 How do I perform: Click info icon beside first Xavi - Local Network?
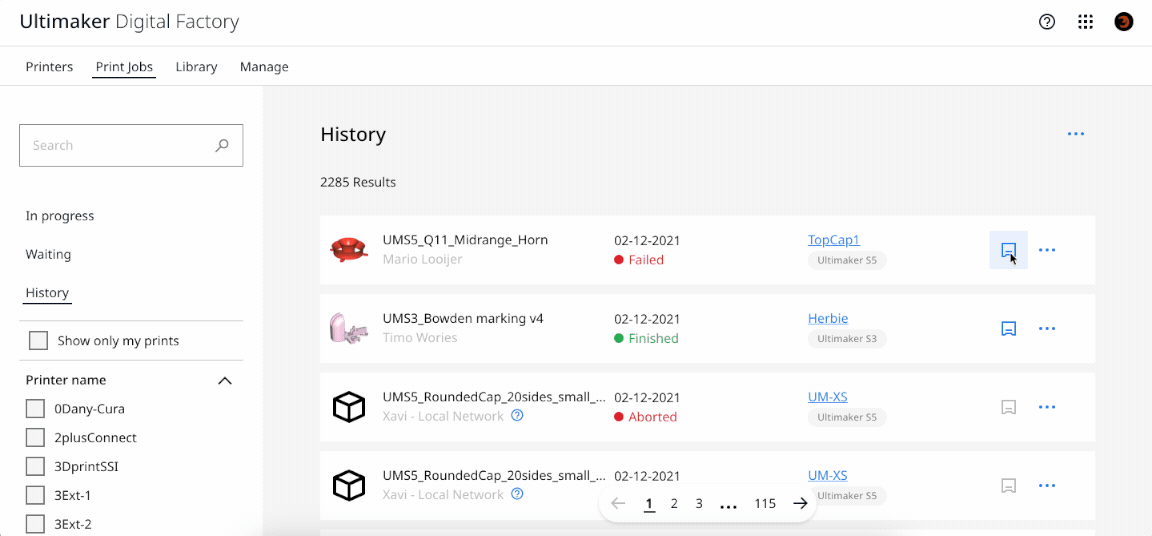[517, 416]
